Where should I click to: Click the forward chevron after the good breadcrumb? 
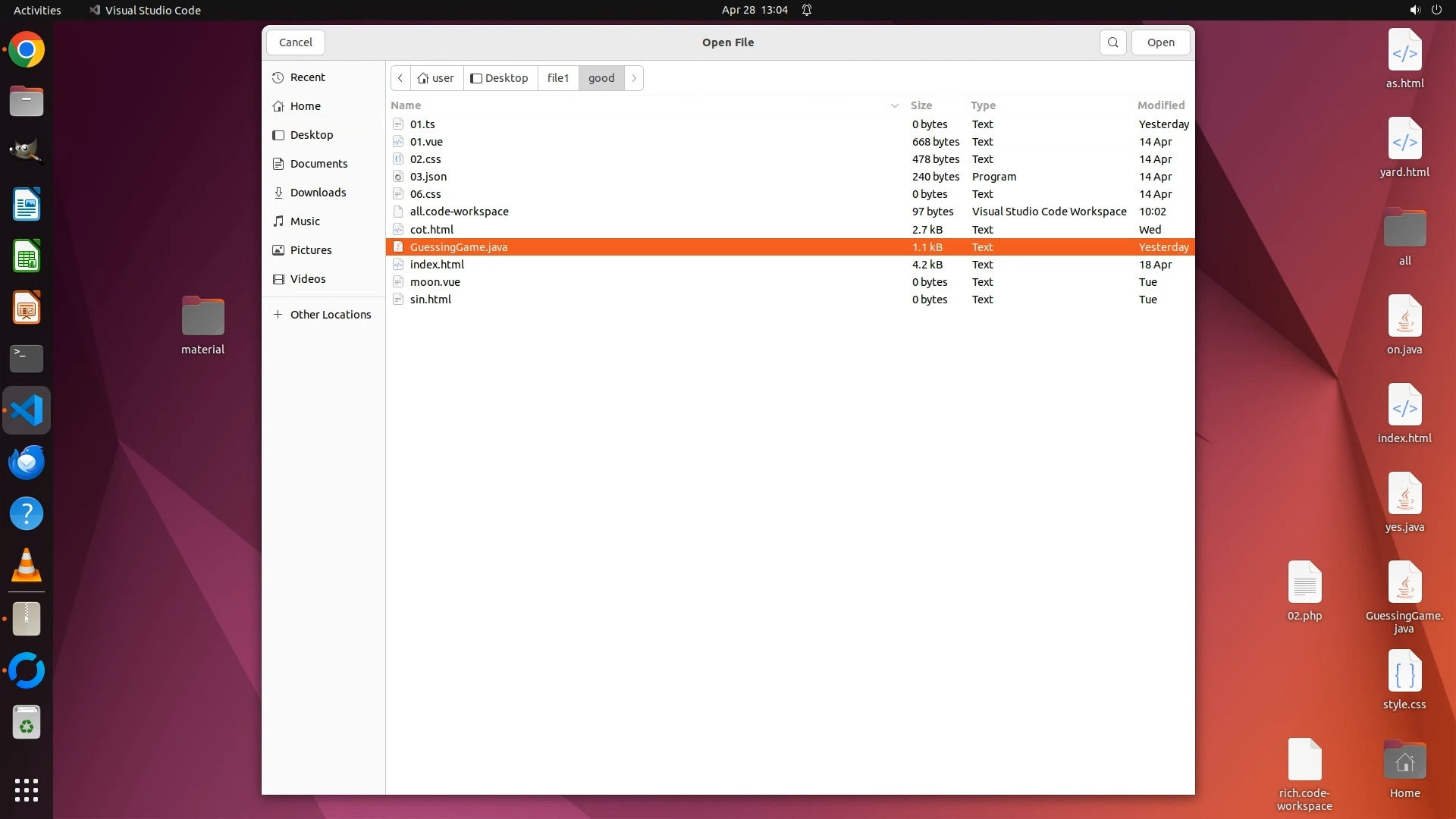[634, 78]
